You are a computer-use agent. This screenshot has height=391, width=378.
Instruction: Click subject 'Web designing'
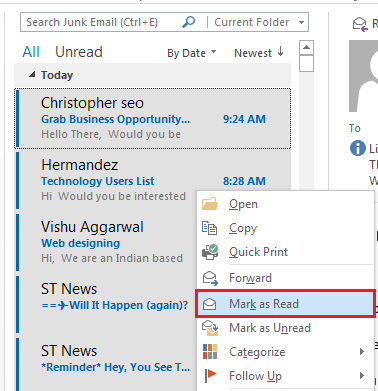pos(80,243)
